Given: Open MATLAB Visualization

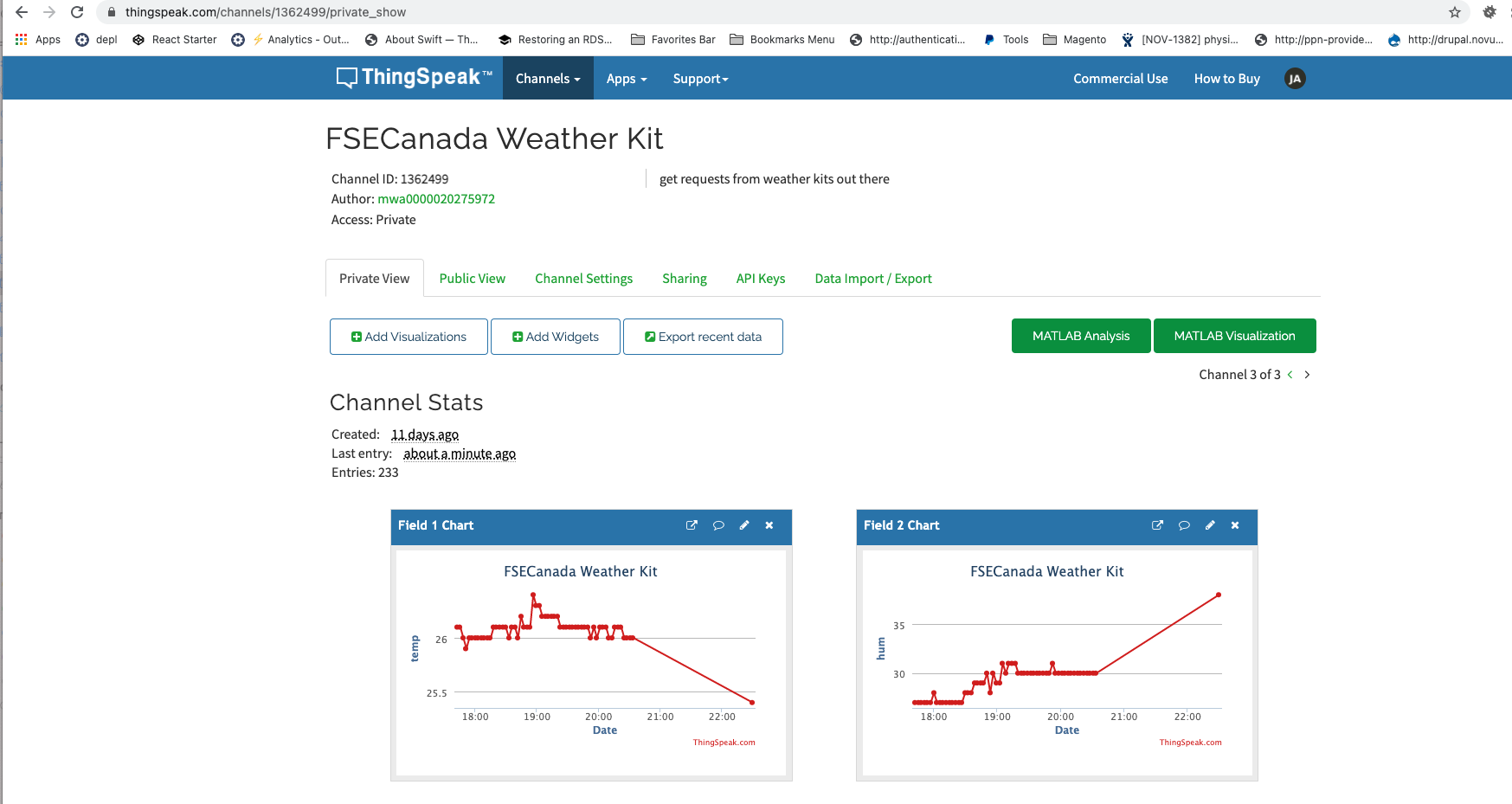Looking at the screenshot, I should (x=1235, y=336).
